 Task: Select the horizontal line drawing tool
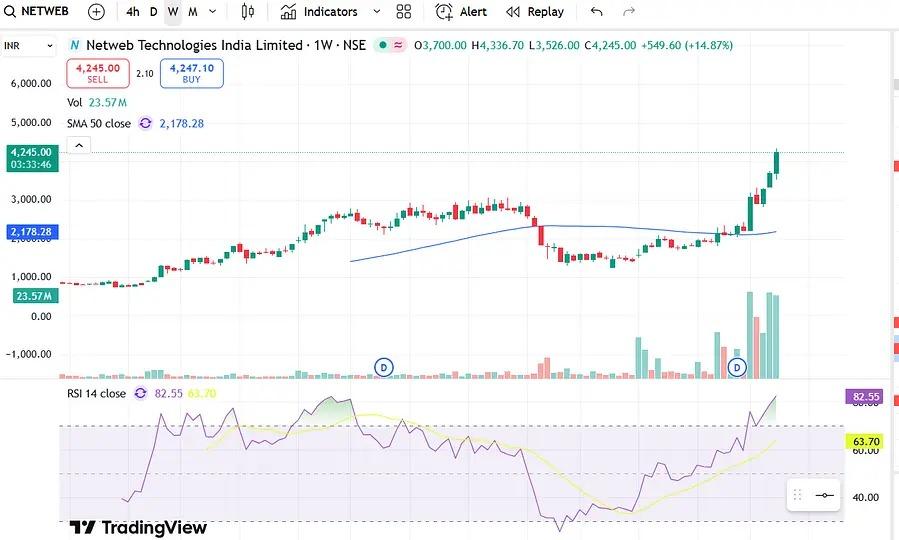[x=824, y=495]
